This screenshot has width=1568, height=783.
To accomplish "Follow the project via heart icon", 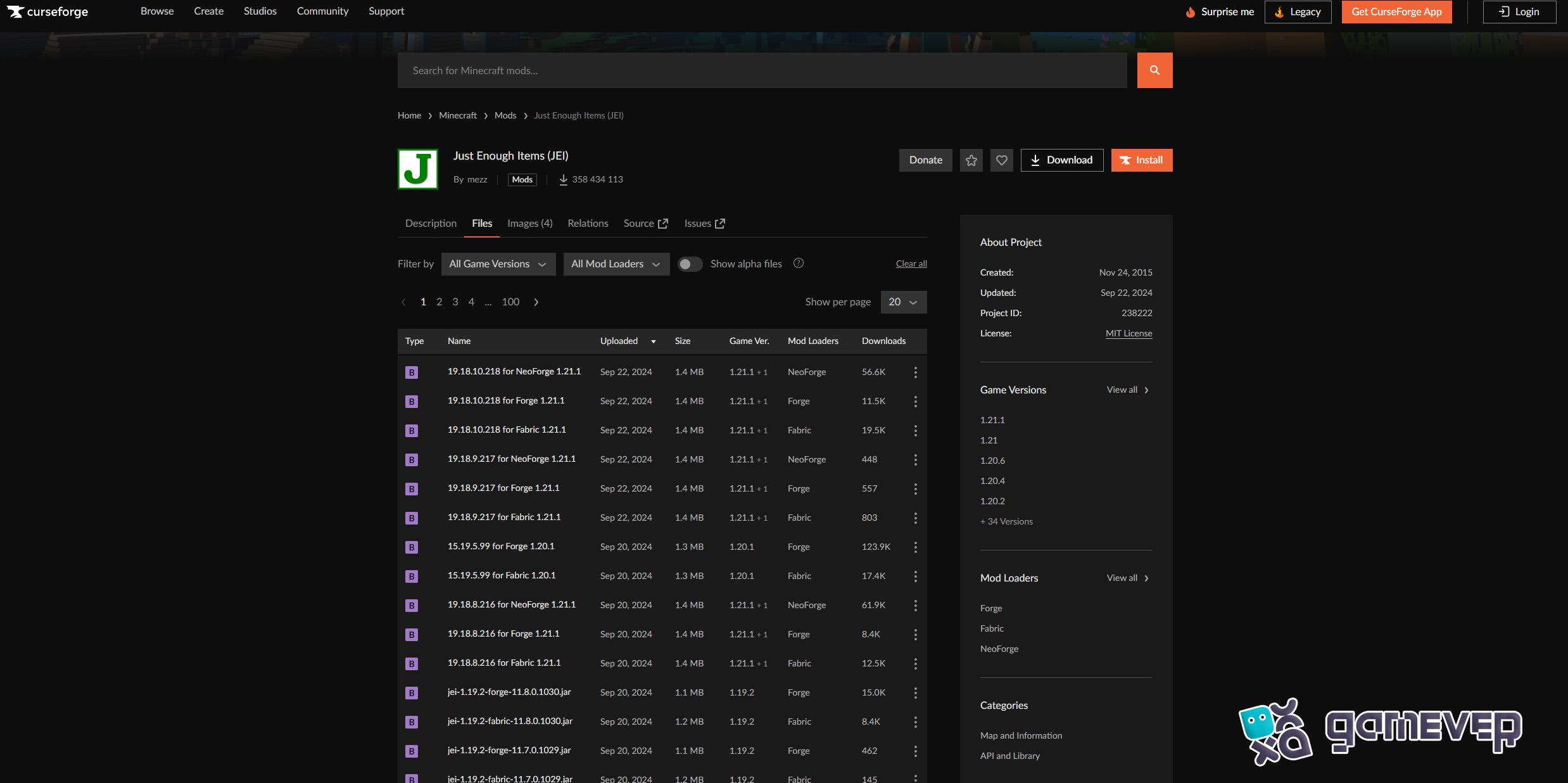I will 1001,160.
